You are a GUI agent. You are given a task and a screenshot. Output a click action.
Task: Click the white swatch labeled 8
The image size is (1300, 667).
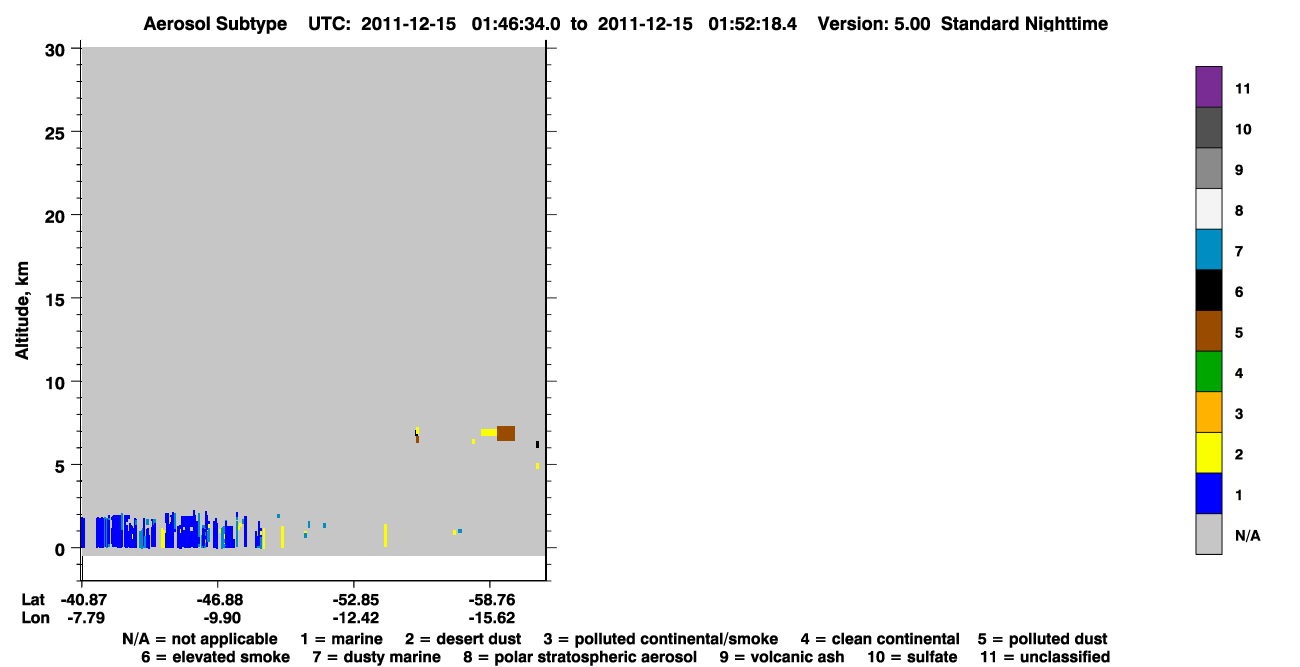[x=1208, y=209]
